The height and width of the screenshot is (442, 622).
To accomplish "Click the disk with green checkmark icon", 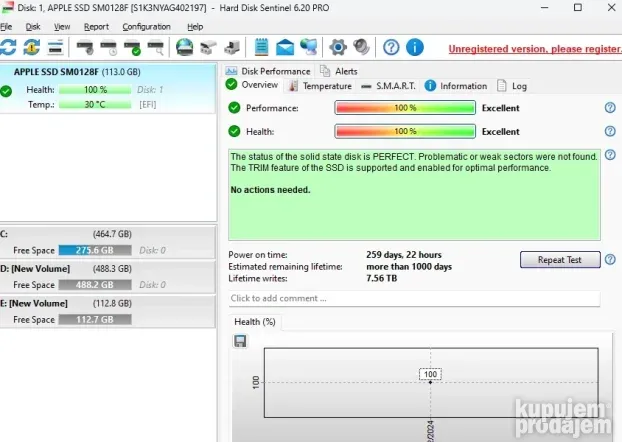I will 132,47.
